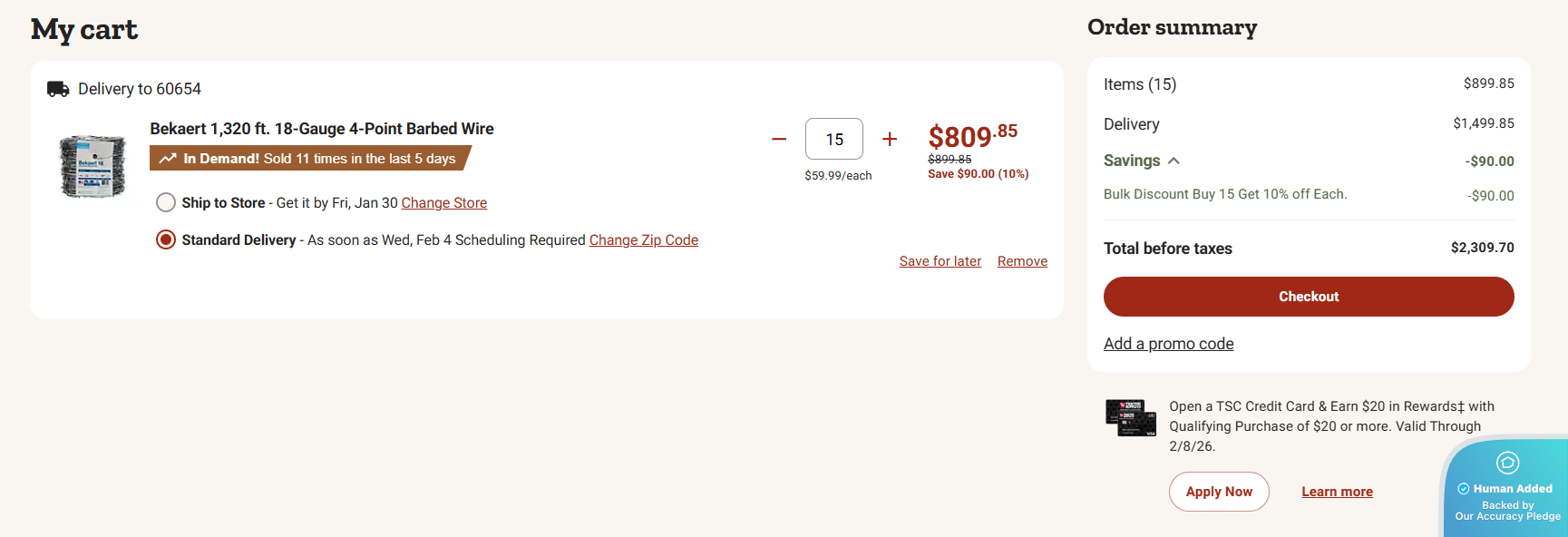1568x537 pixels.
Task: Remove the item from the cart
Action: pyautogui.click(x=1022, y=261)
